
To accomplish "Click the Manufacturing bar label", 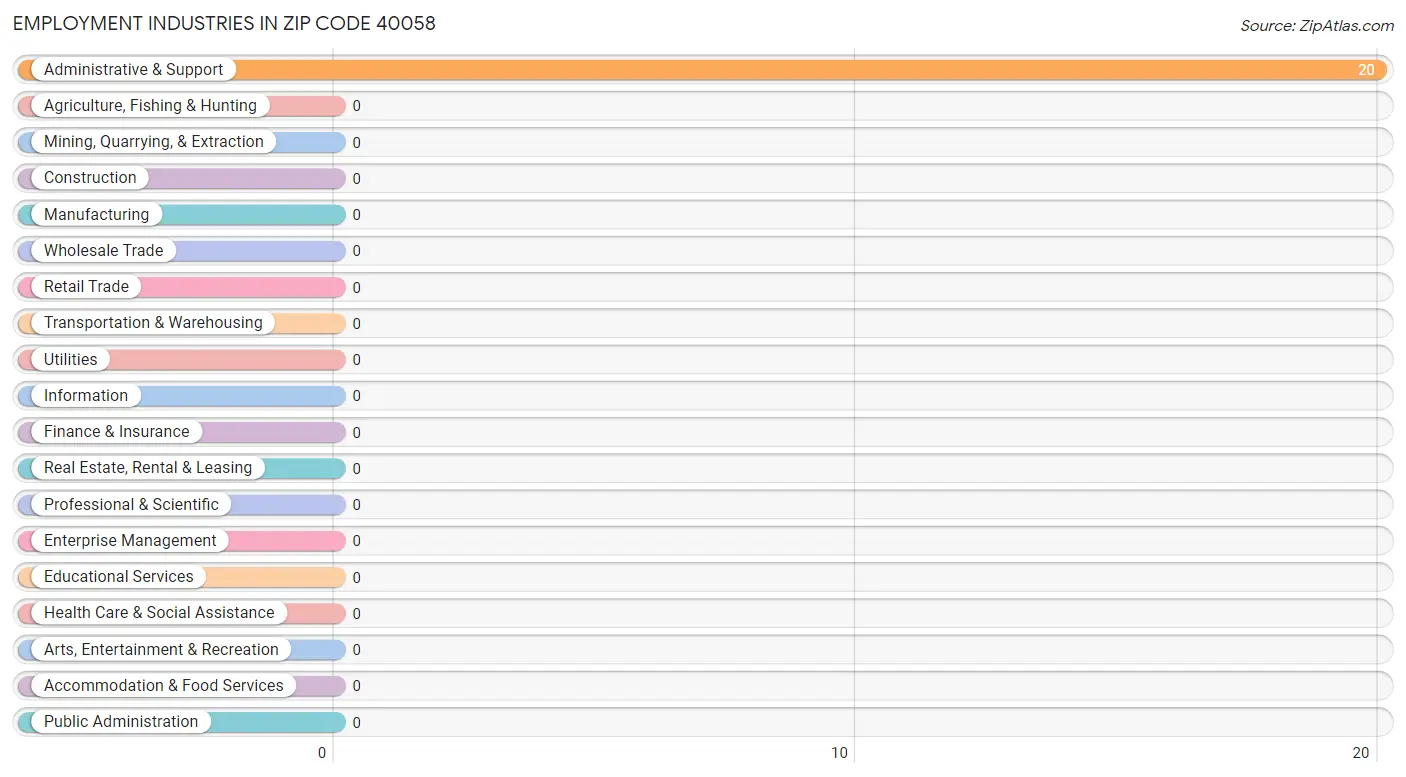I will (96, 215).
